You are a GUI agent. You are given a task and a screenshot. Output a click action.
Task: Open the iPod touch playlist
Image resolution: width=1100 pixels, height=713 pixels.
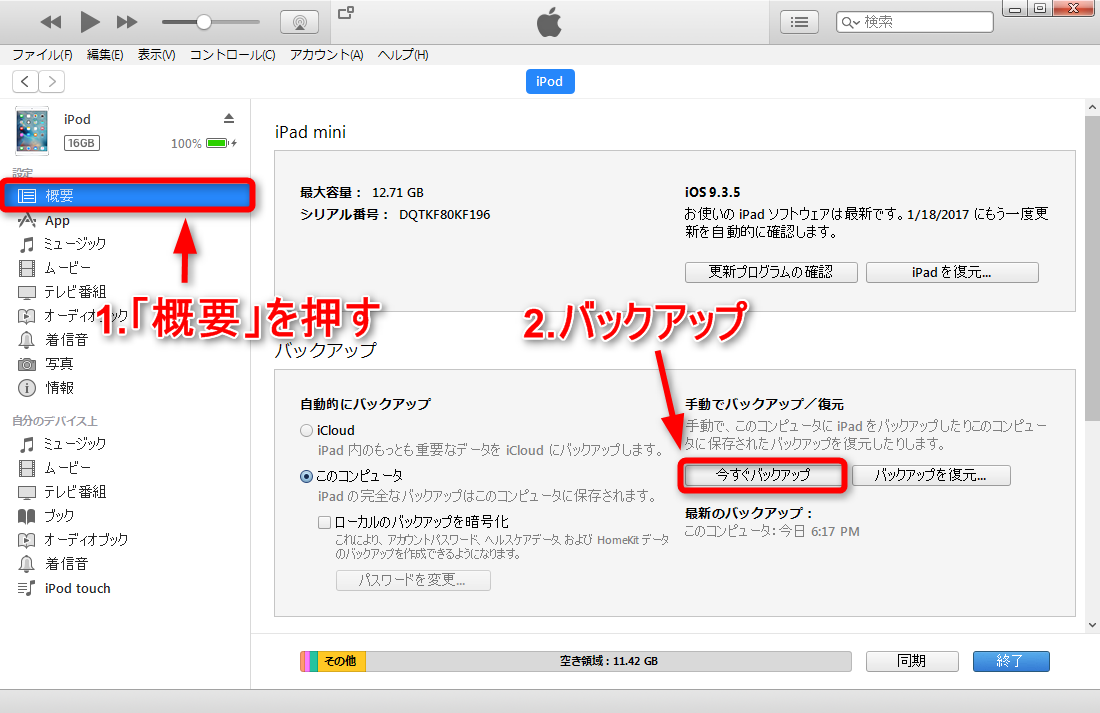(77, 588)
